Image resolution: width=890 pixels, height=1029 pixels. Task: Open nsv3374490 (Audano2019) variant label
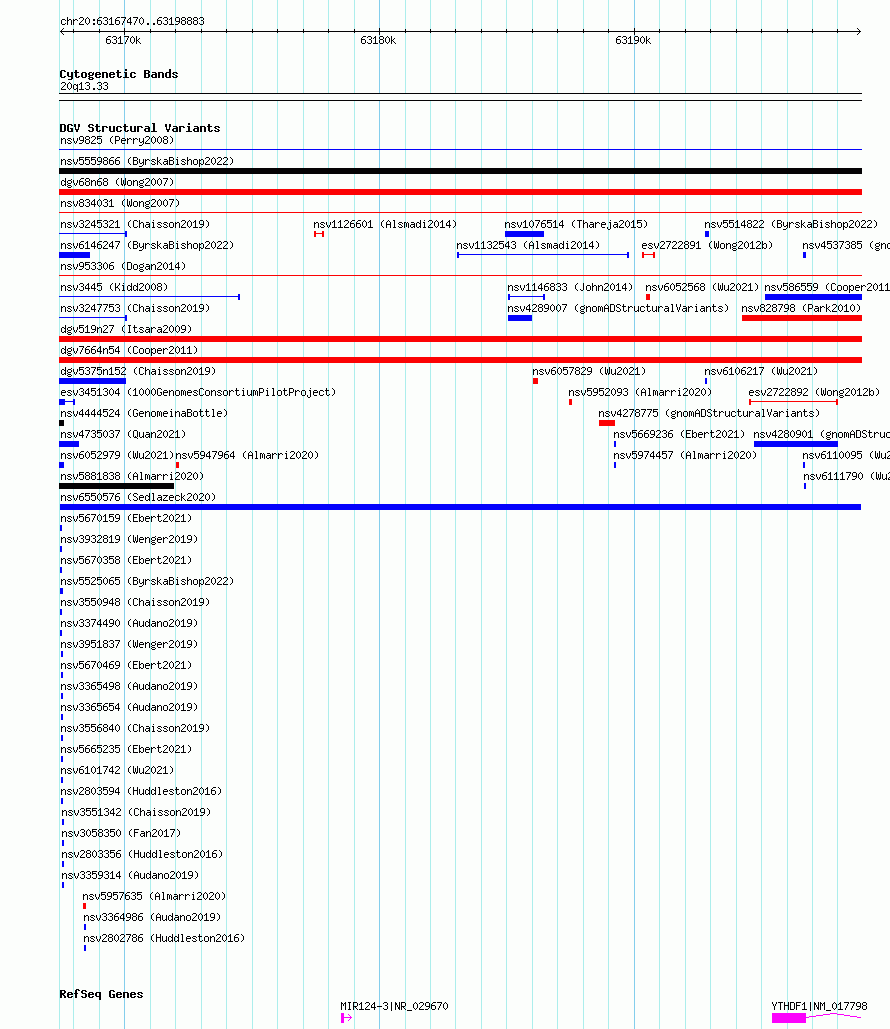129,623
